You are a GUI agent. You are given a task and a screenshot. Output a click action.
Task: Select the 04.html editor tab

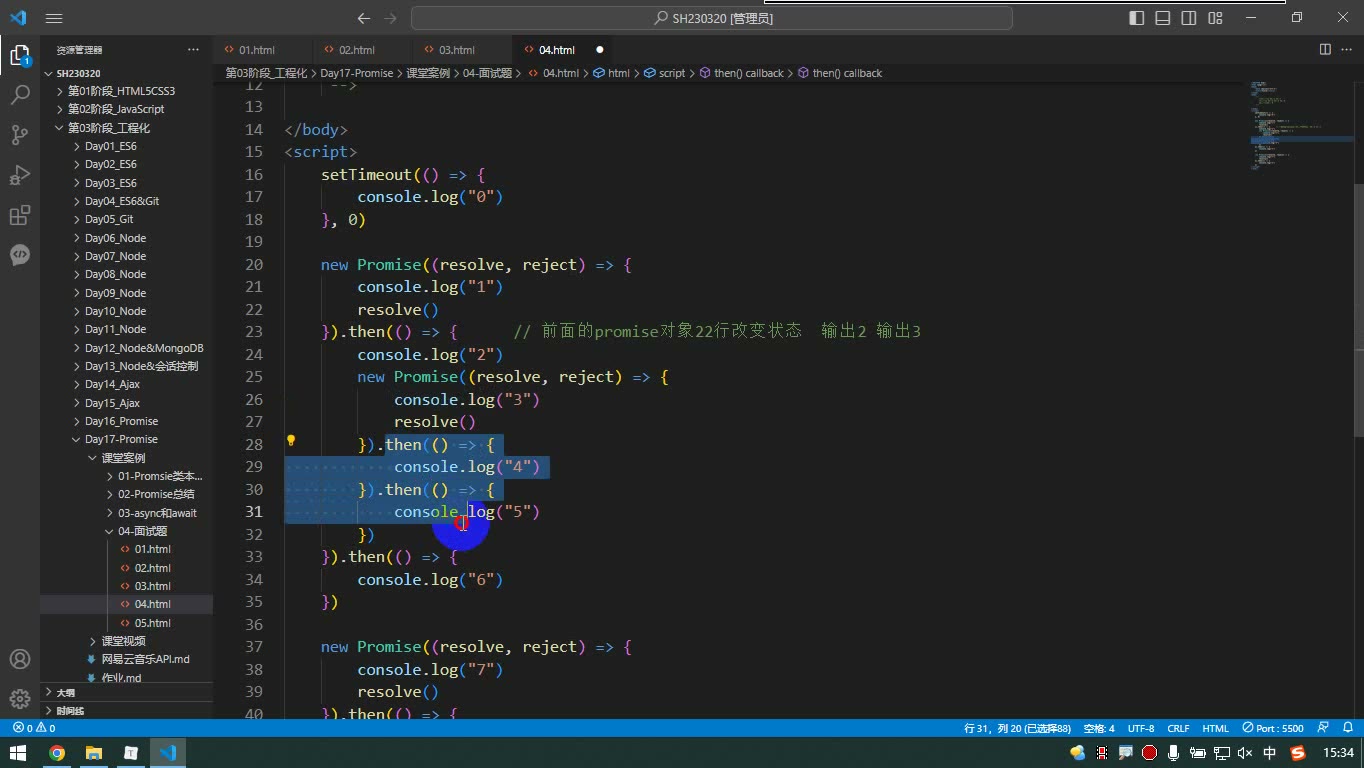563,49
